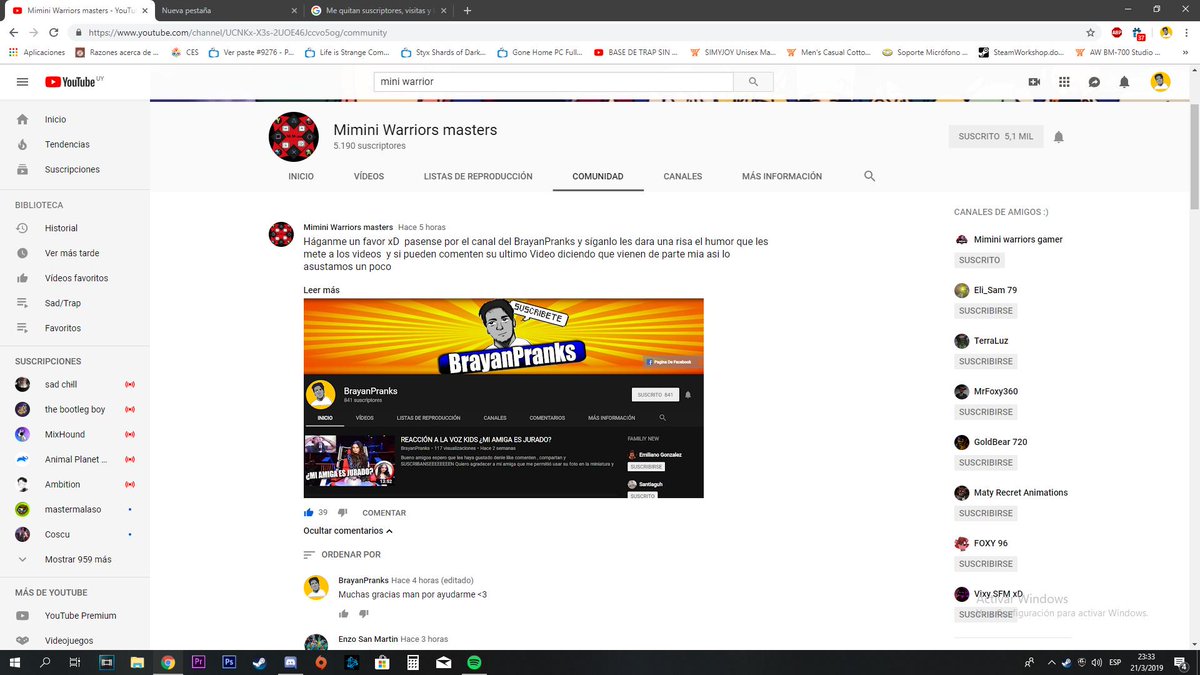The height and width of the screenshot is (675, 1200).
Task: Search within channel using magnifier icon
Action: [869, 176]
